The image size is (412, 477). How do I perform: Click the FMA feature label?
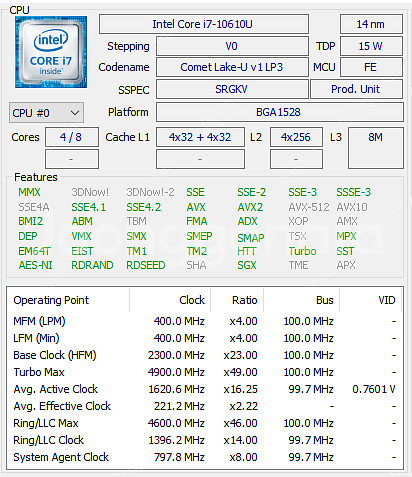click(197, 221)
